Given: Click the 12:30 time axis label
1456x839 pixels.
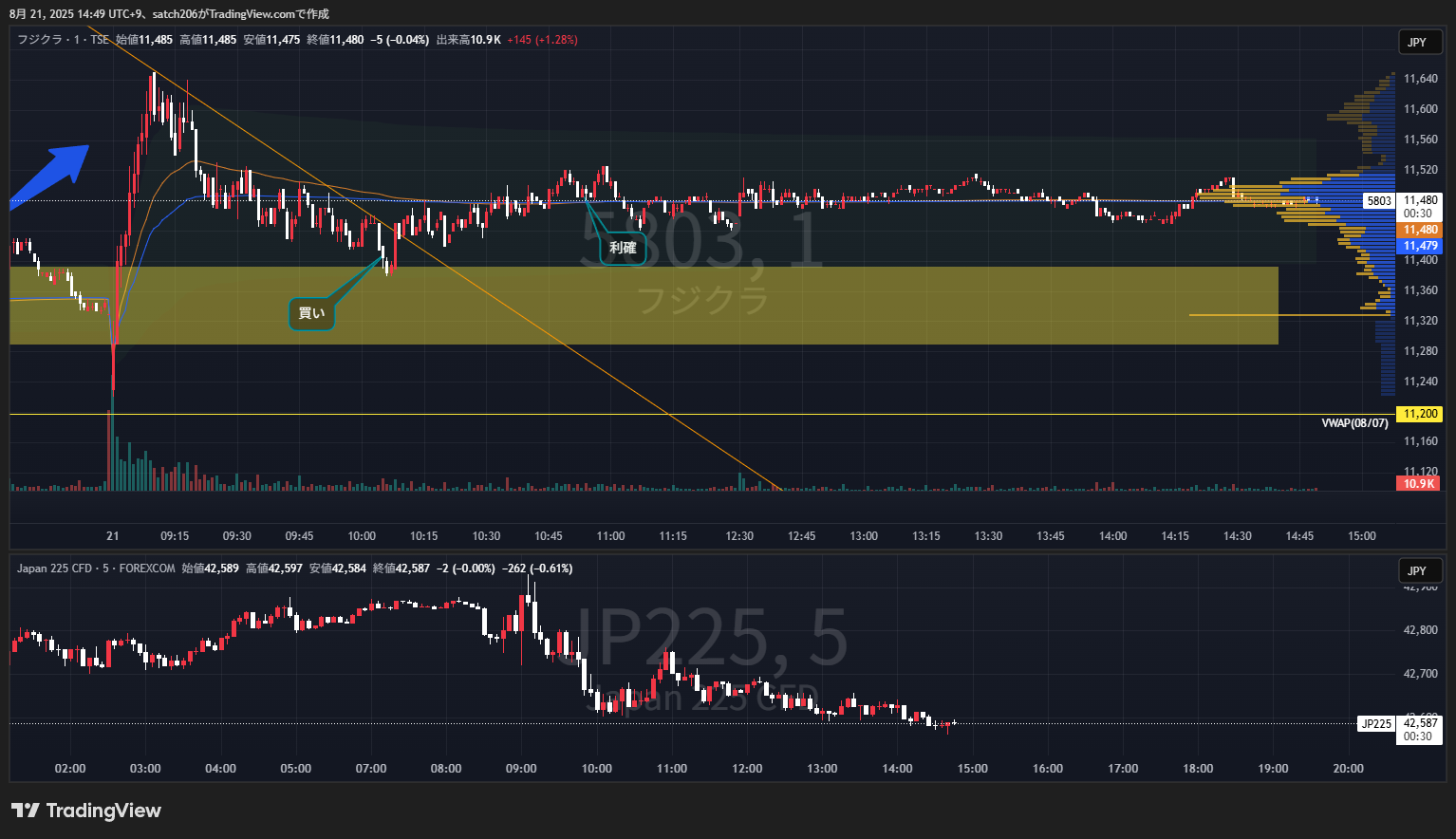Looking at the screenshot, I should tap(739, 536).
